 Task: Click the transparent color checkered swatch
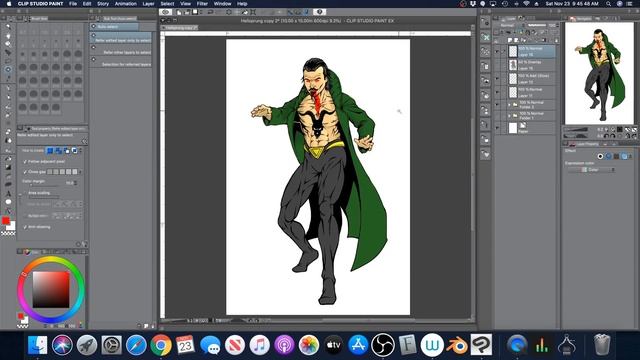click(x=8, y=233)
